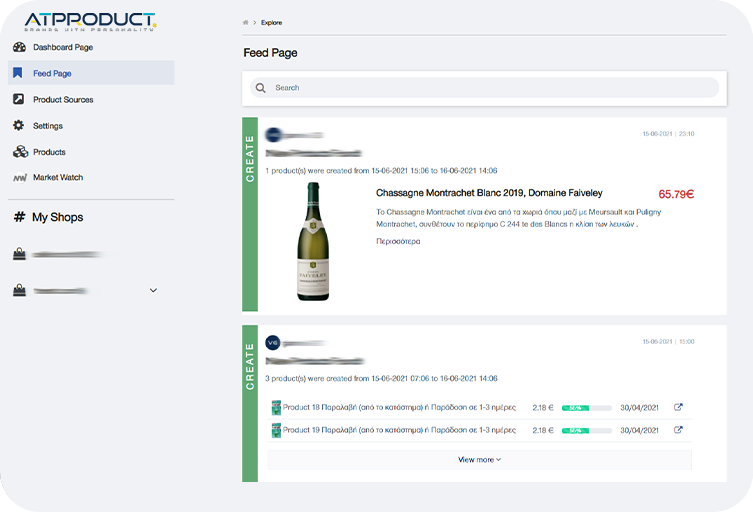The width and height of the screenshot is (753, 512).
Task: Click the Market Watch chart icon
Action: 20,178
